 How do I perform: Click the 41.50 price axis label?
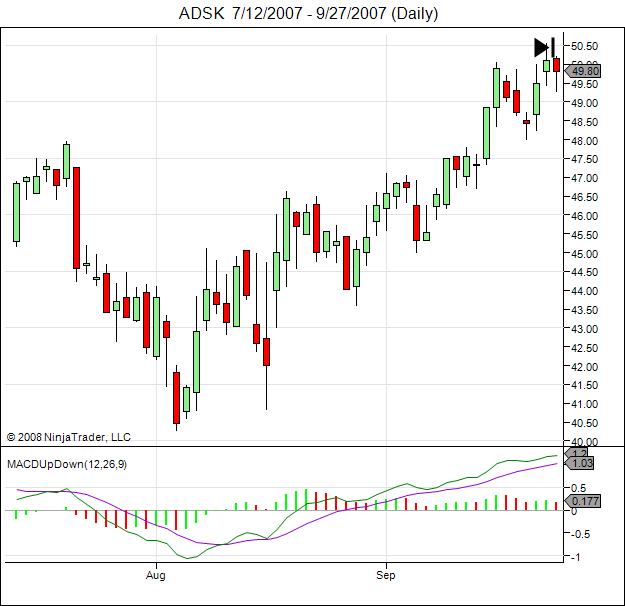point(584,385)
